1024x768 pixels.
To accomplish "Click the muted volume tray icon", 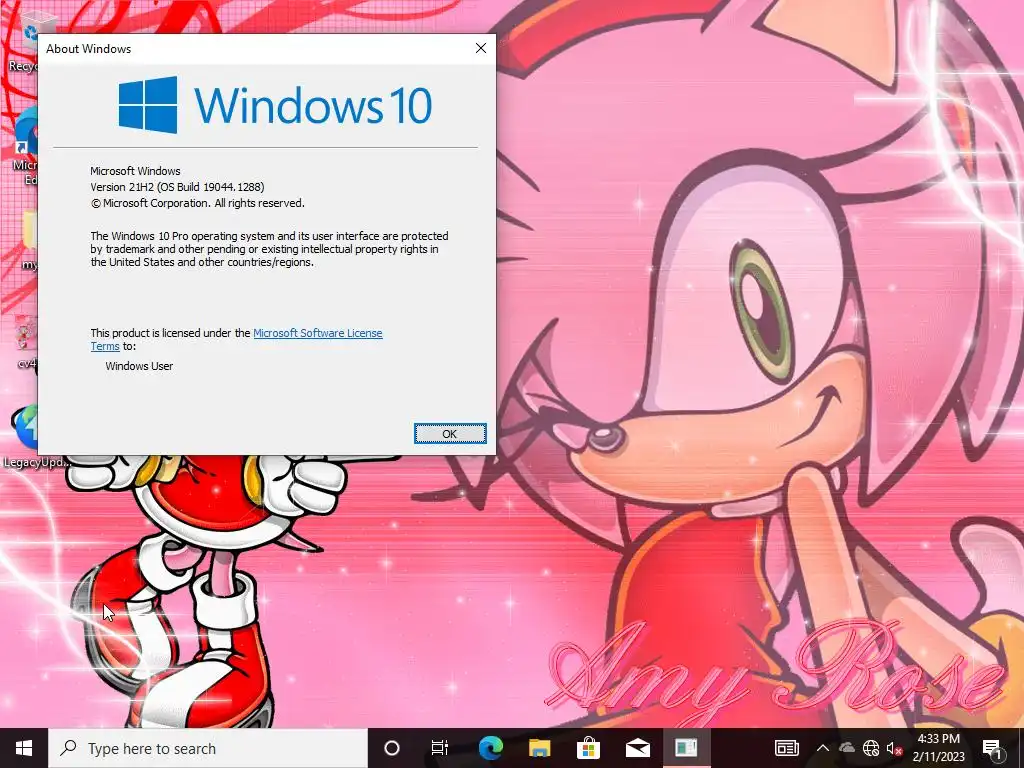I will point(894,748).
